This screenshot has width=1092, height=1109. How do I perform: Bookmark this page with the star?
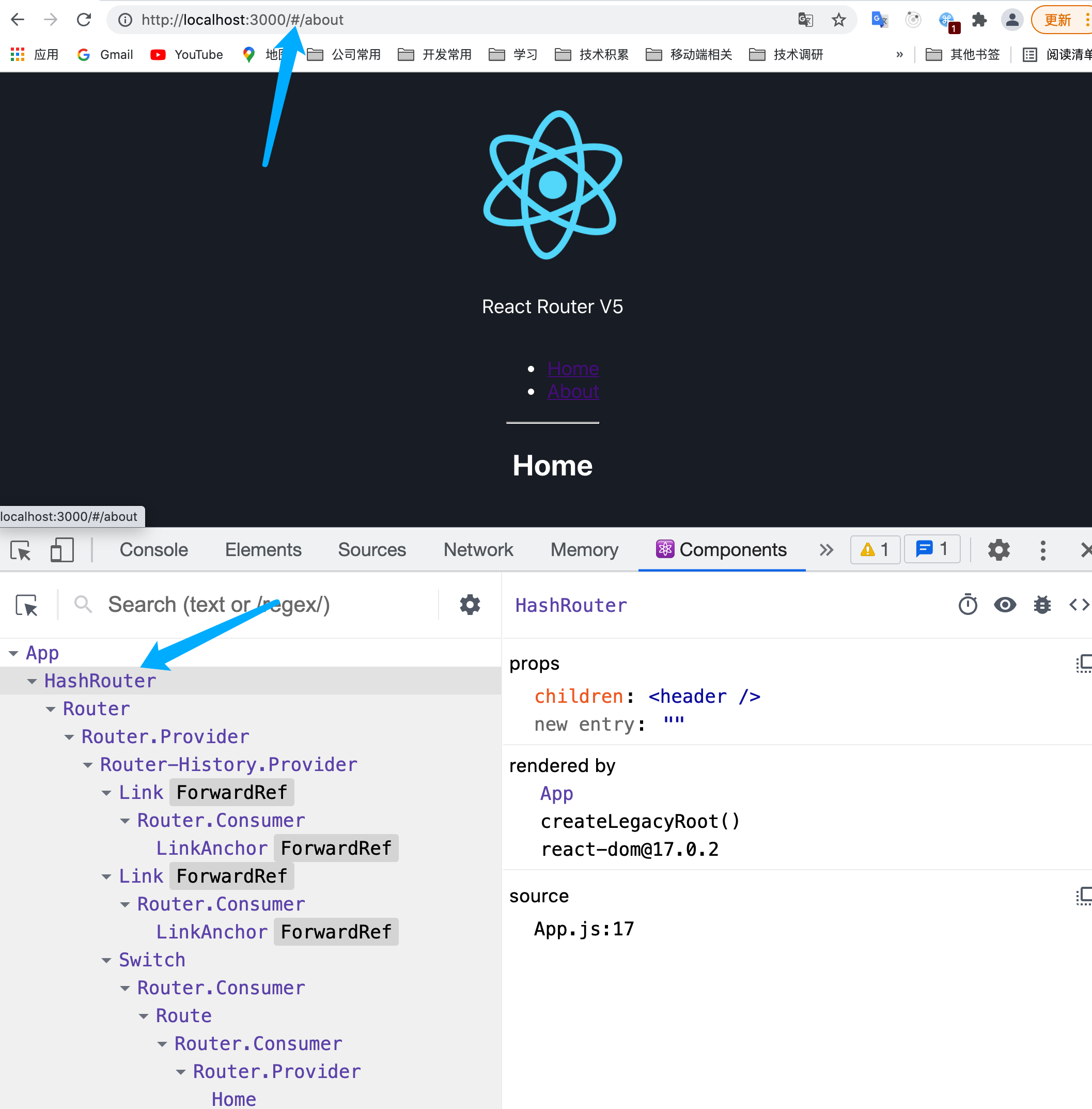coord(838,20)
